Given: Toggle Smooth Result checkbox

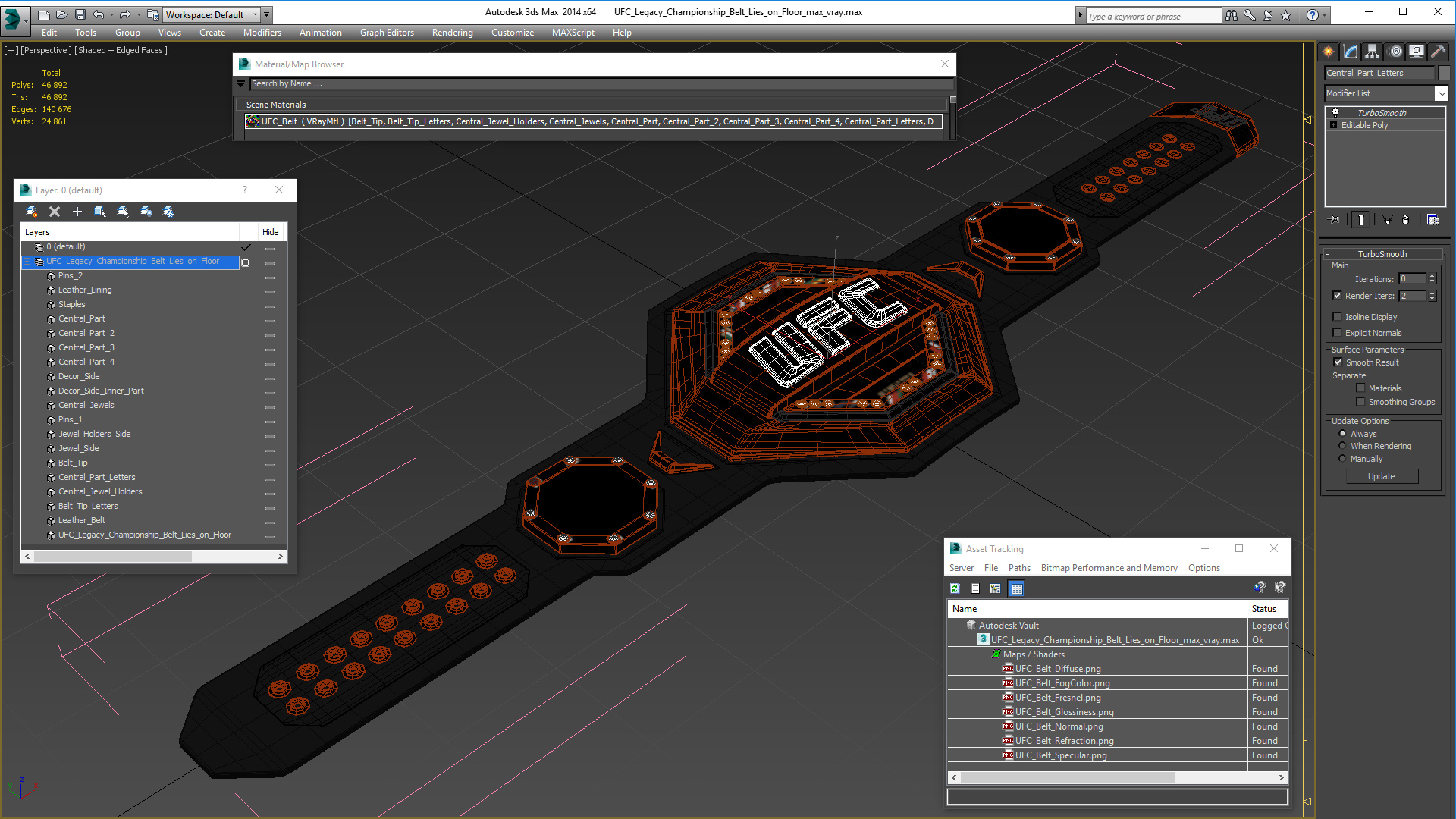Looking at the screenshot, I should coord(1338,362).
